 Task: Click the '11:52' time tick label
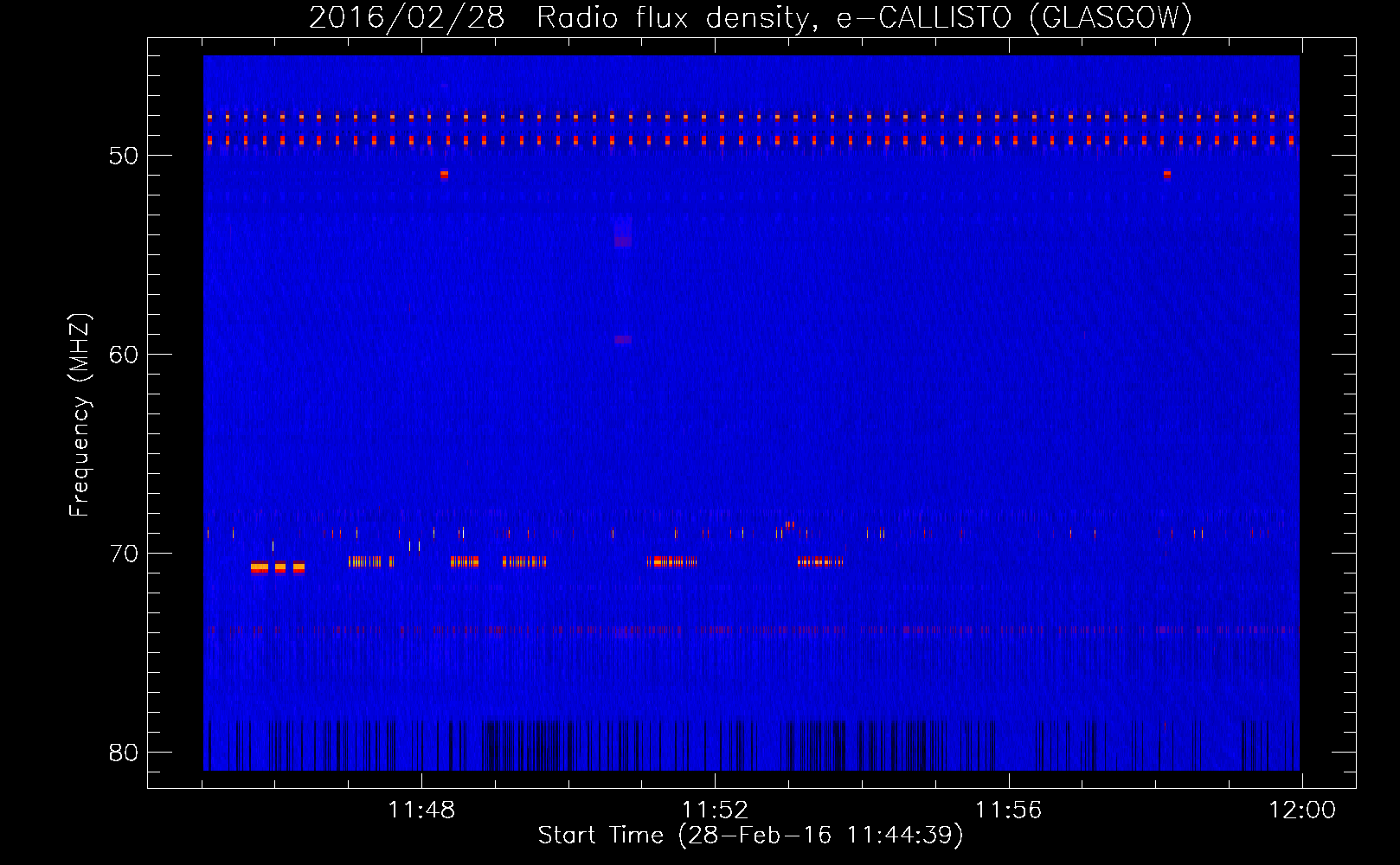coord(715,811)
